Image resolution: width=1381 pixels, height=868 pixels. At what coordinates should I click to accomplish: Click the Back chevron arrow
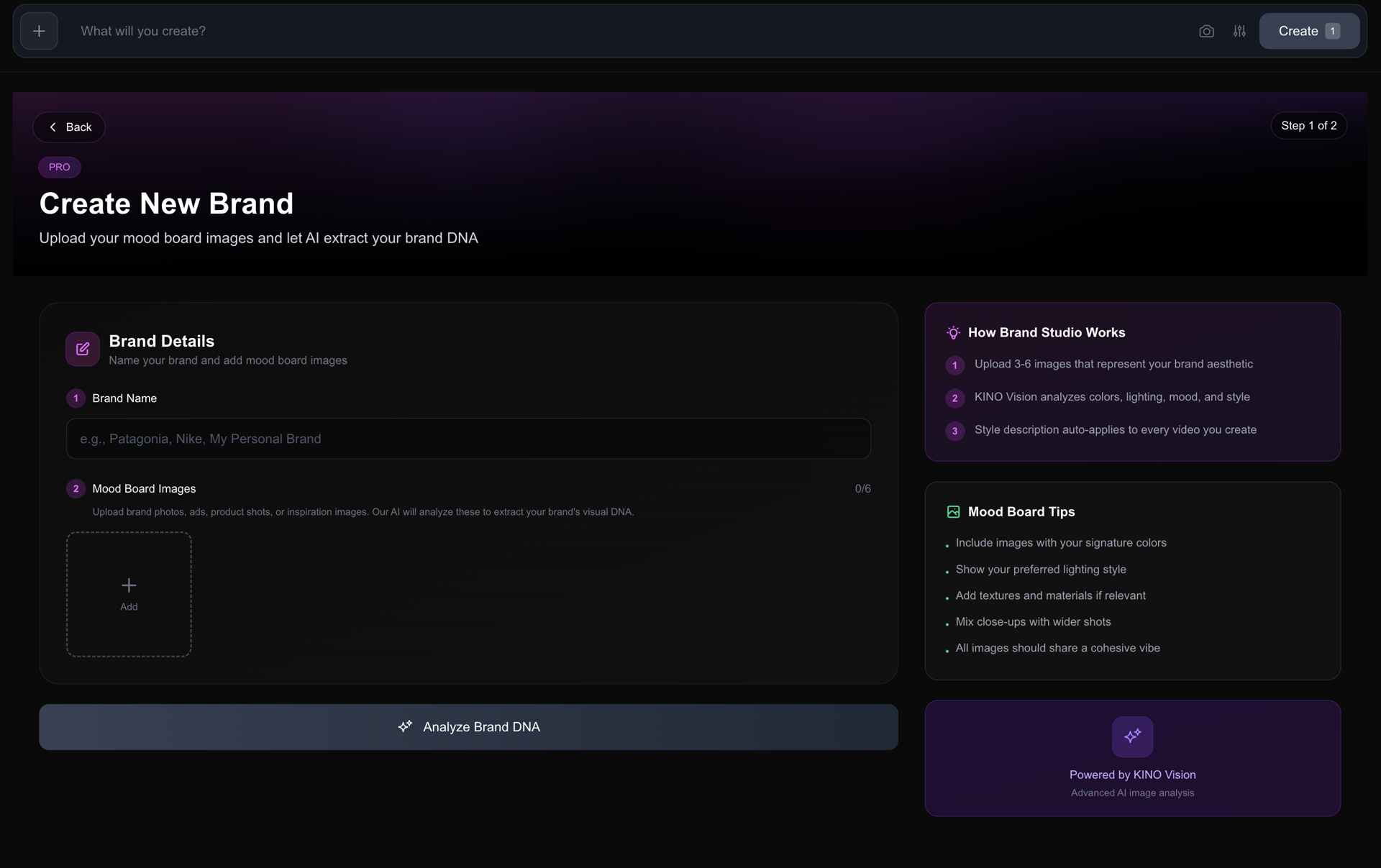tap(53, 127)
